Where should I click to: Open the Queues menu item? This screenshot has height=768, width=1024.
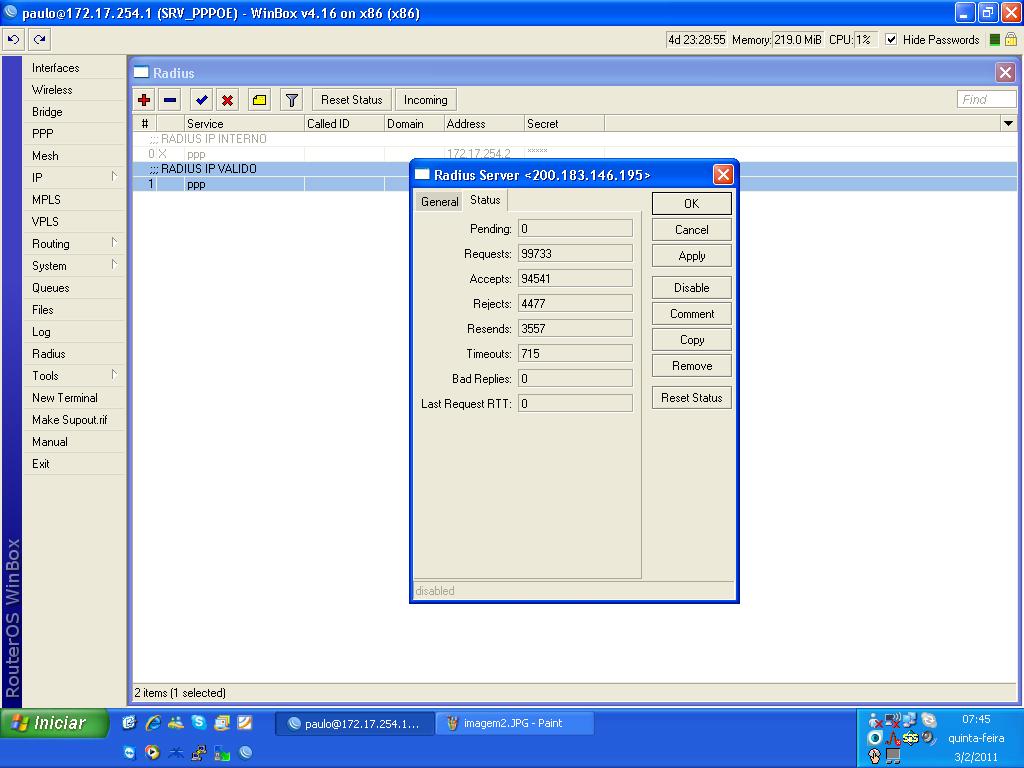tap(74, 288)
